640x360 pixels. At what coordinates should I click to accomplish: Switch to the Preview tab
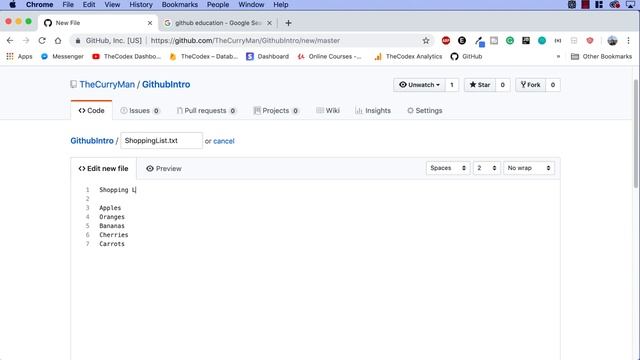pyautogui.click(x=164, y=169)
